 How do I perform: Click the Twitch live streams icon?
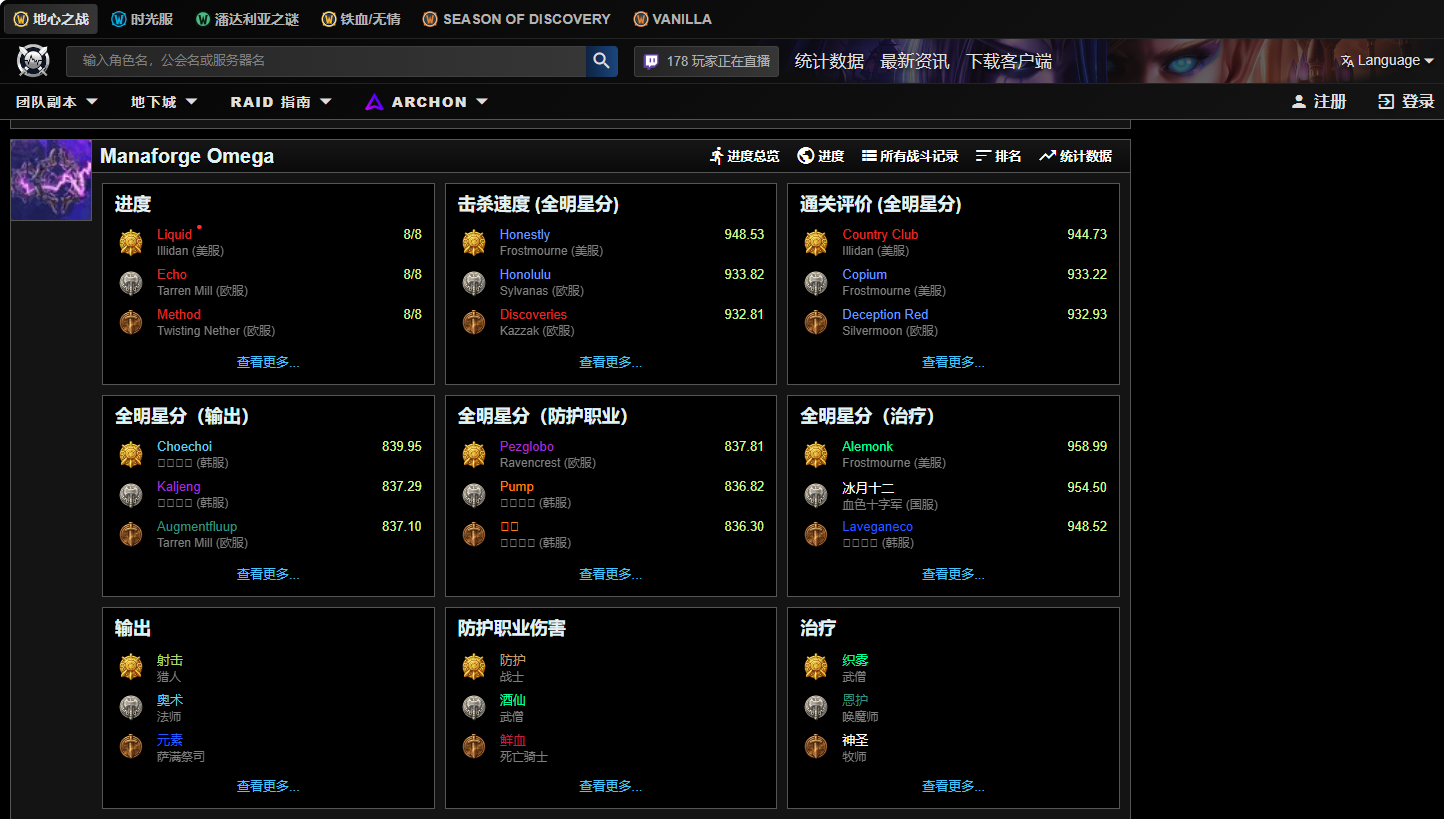pos(651,61)
